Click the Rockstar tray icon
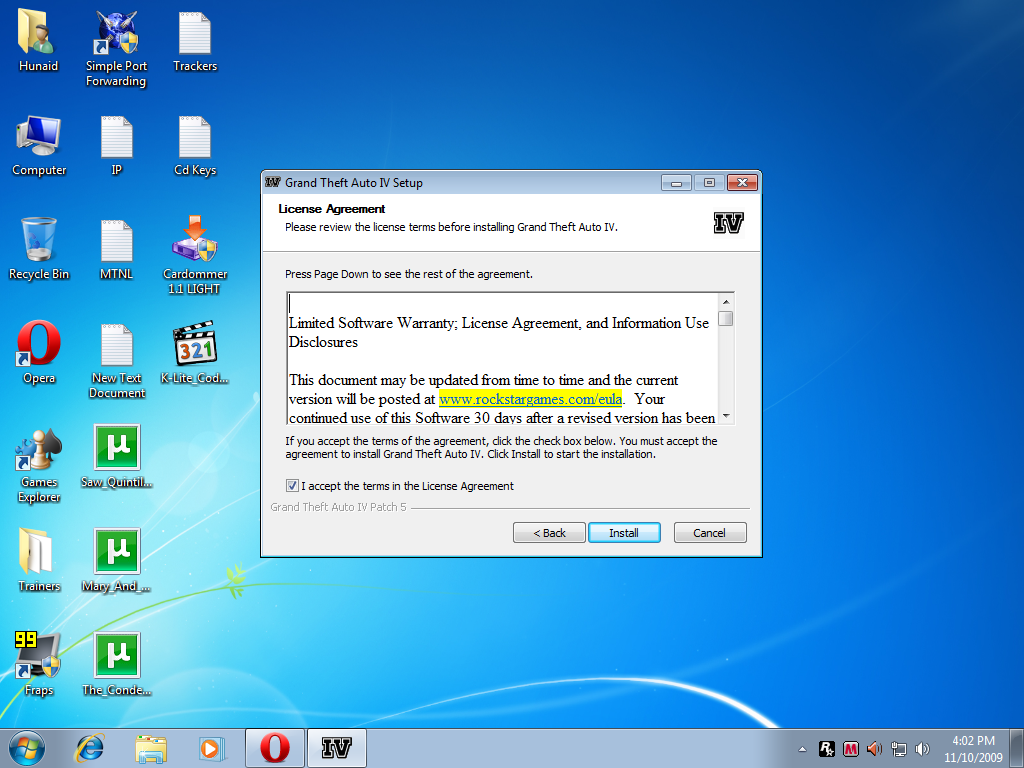The height and width of the screenshot is (768, 1024). pyautogui.click(x=826, y=749)
